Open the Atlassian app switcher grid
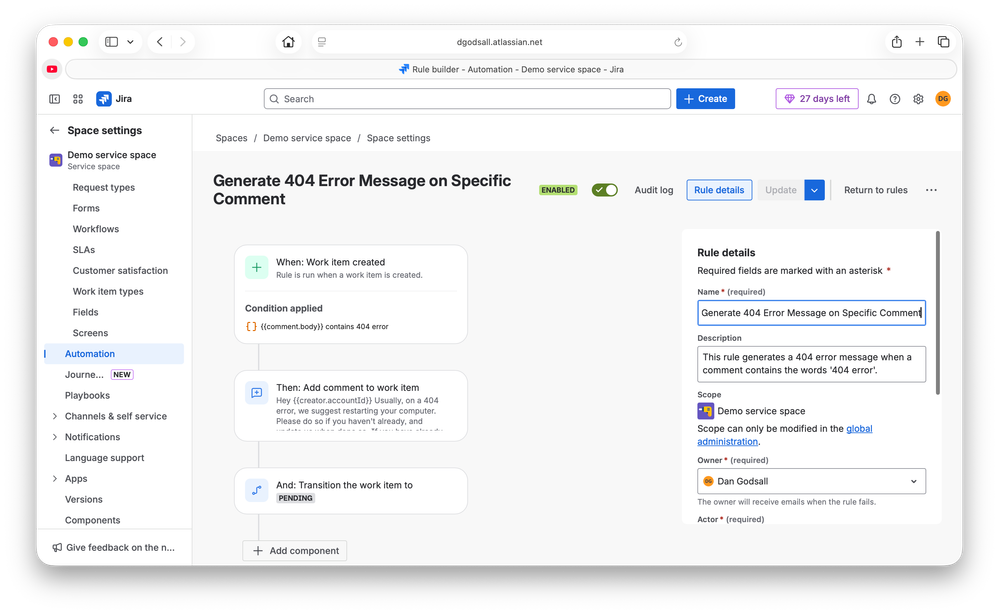 78,99
